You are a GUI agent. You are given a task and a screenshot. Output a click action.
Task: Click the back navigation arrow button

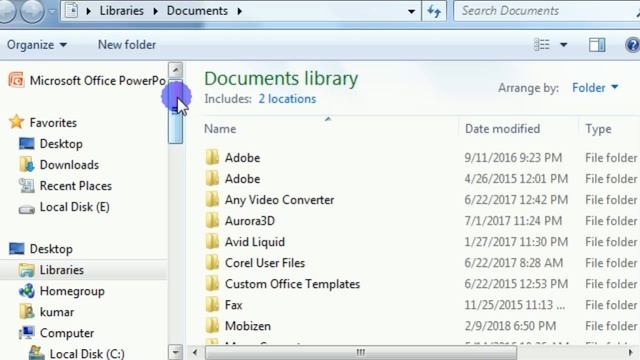[x=7, y=11]
